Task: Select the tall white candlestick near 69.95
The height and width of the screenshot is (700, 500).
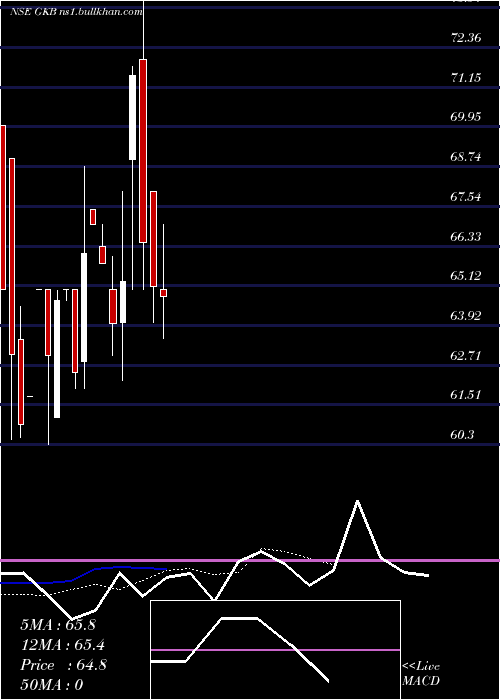Action: pyautogui.click(x=133, y=117)
